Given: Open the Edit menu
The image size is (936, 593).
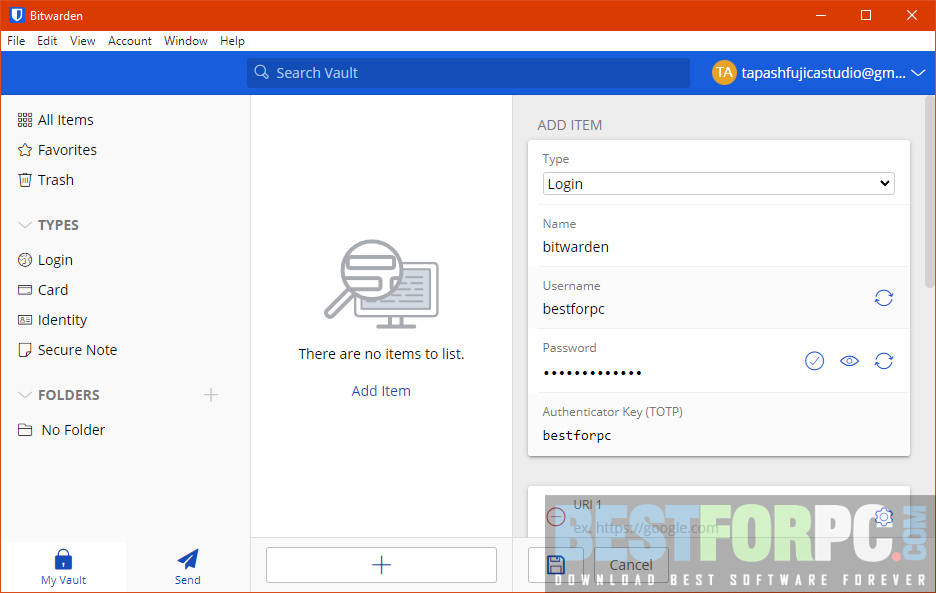Looking at the screenshot, I should 47,41.
